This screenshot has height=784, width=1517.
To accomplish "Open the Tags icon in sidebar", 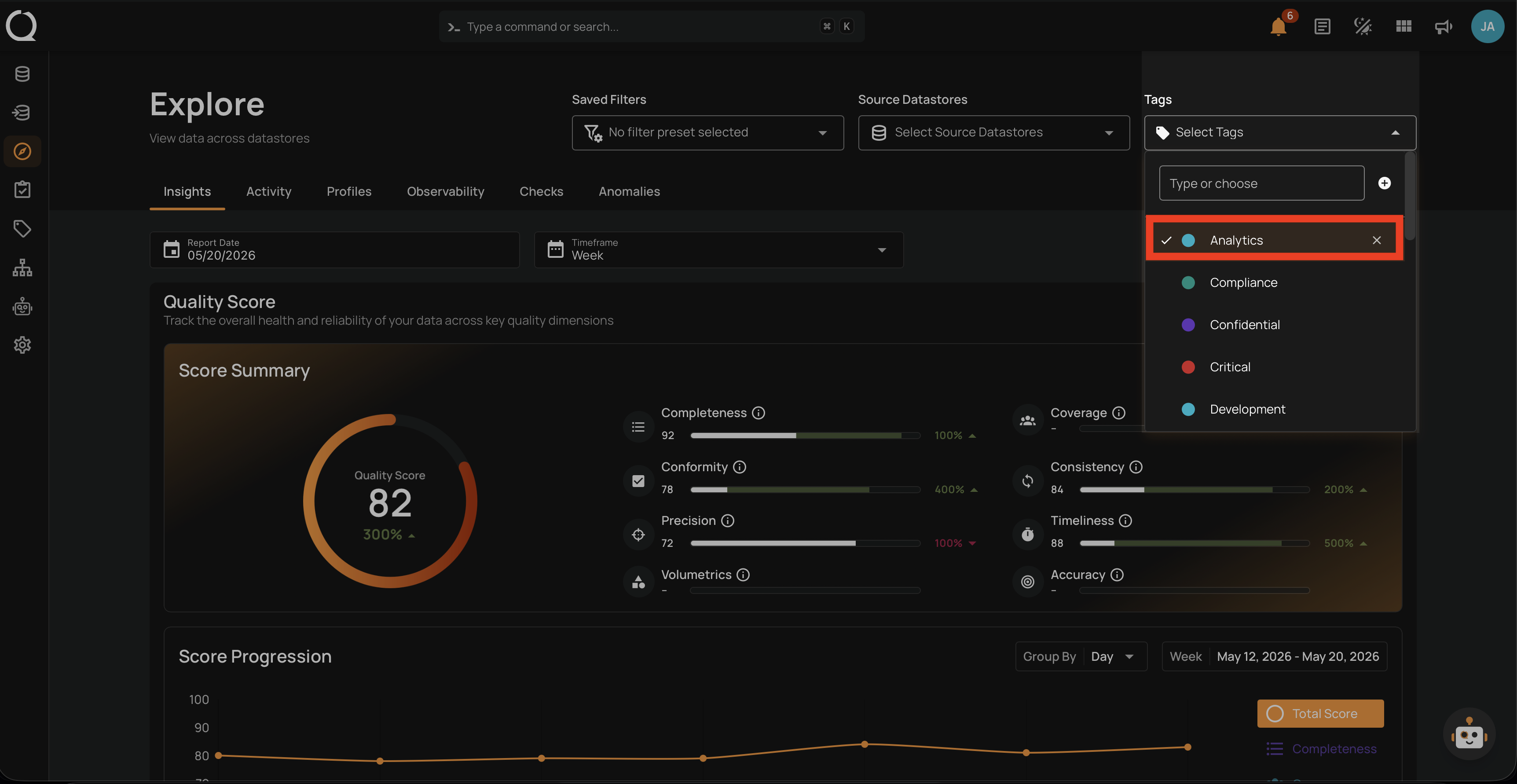I will pos(22,228).
